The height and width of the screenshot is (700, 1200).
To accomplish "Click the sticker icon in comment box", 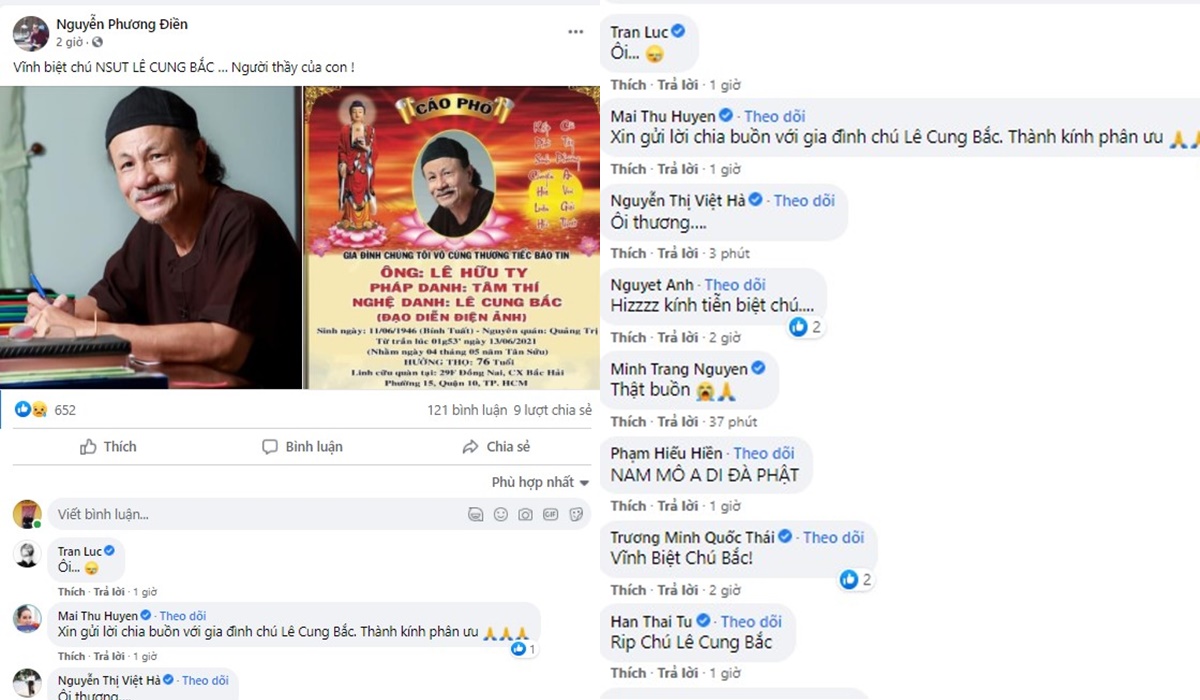I will click(576, 515).
